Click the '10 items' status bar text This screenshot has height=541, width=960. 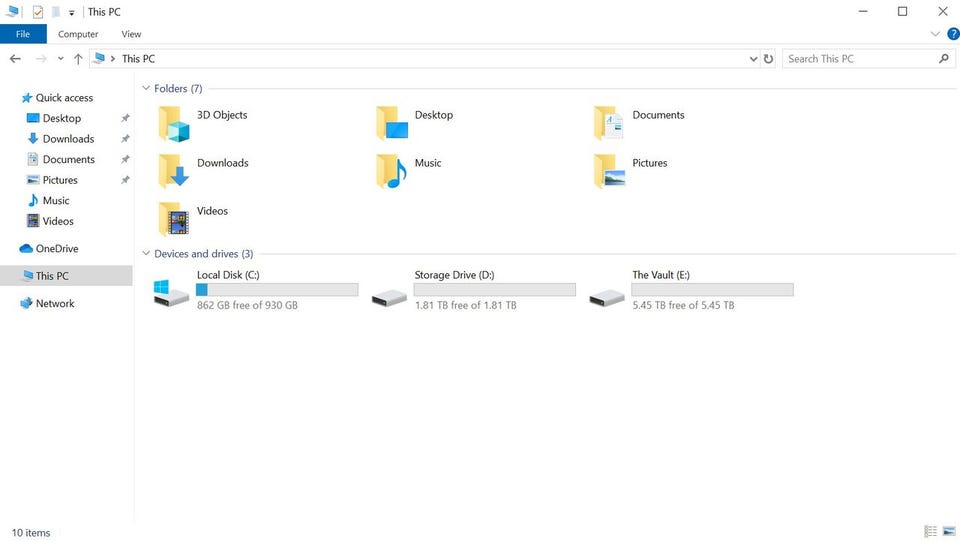tap(31, 532)
